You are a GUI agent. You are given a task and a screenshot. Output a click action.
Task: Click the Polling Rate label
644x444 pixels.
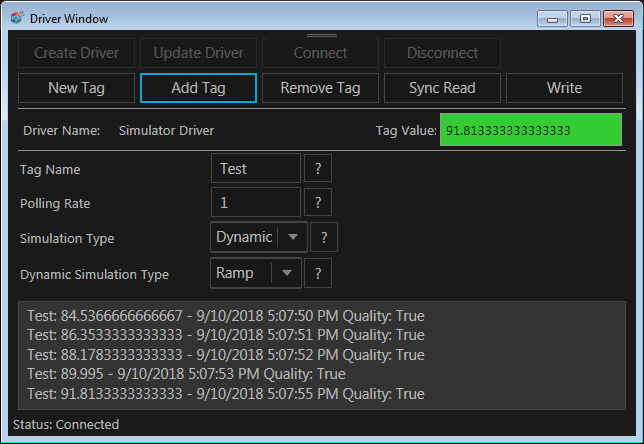click(x=55, y=204)
